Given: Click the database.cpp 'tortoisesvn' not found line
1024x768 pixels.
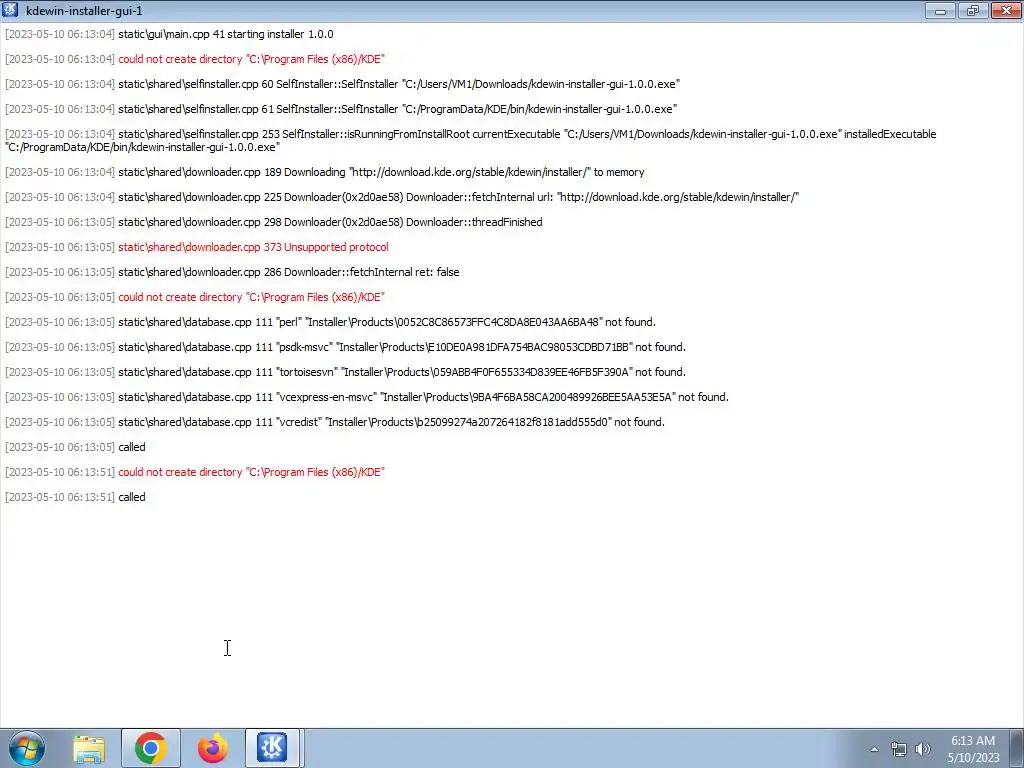Looking at the screenshot, I should click(x=345, y=372).
